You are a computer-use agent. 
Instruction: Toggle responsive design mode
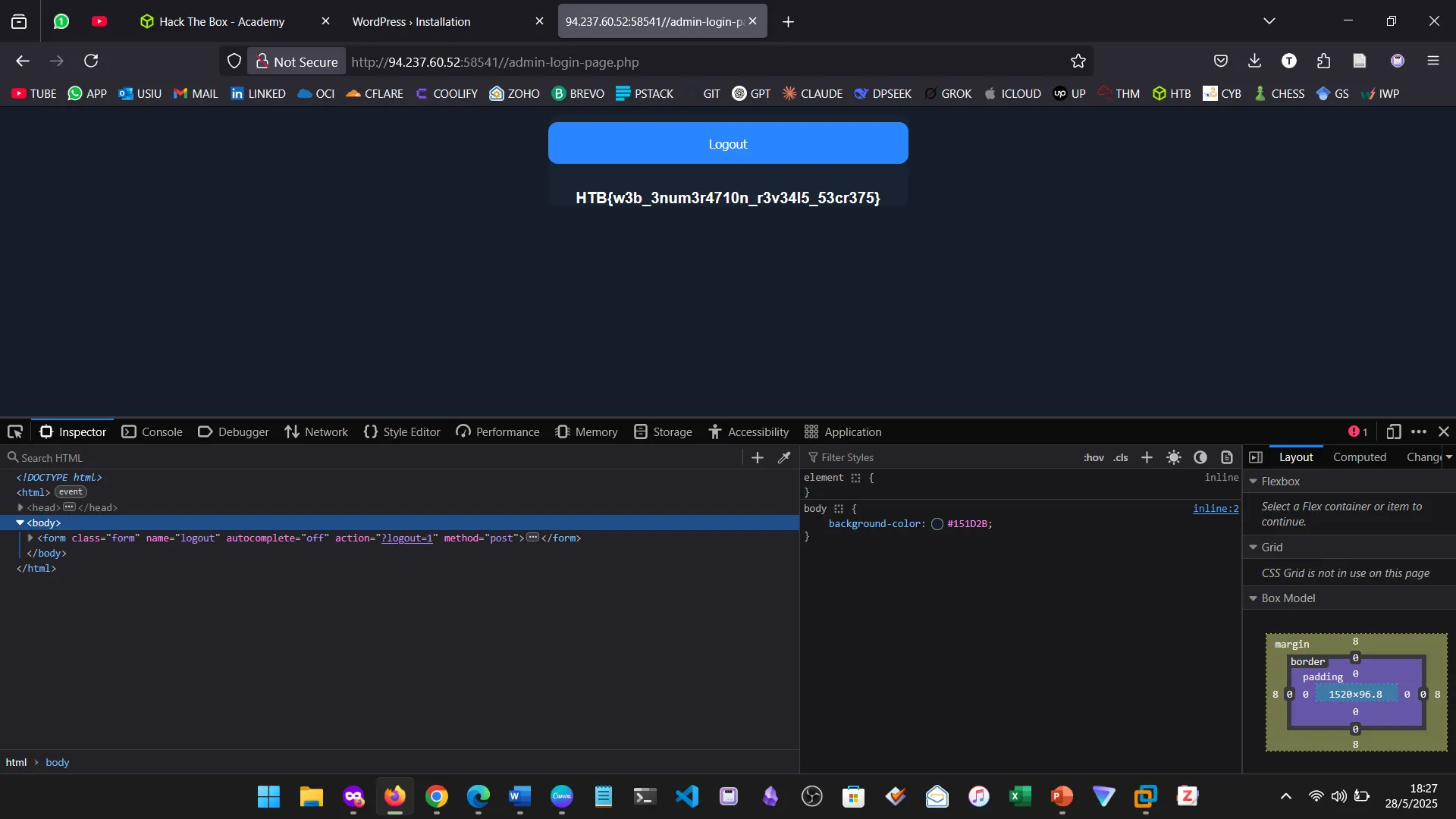1393,431
